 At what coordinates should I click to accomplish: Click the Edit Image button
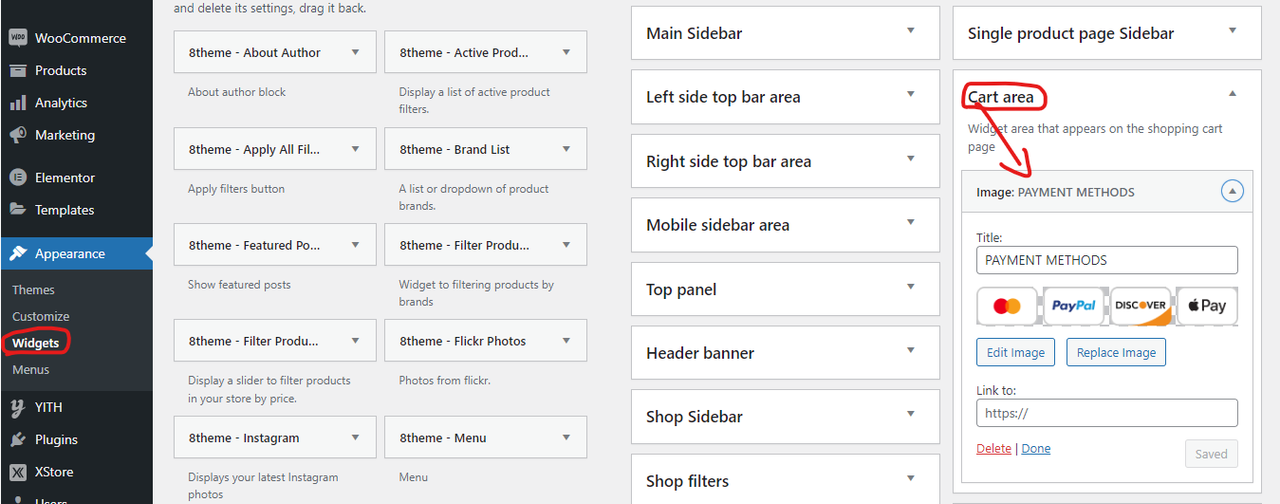click(x=1016, y=352)
